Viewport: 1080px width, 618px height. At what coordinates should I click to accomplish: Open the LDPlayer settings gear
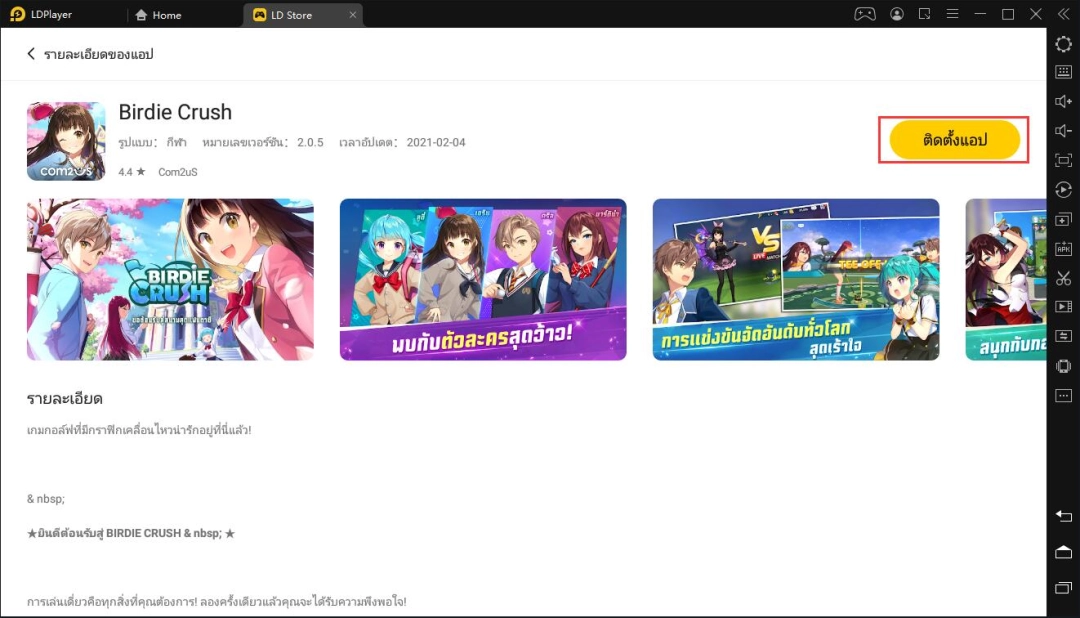pyautogui.click(x=1063, y=44)
